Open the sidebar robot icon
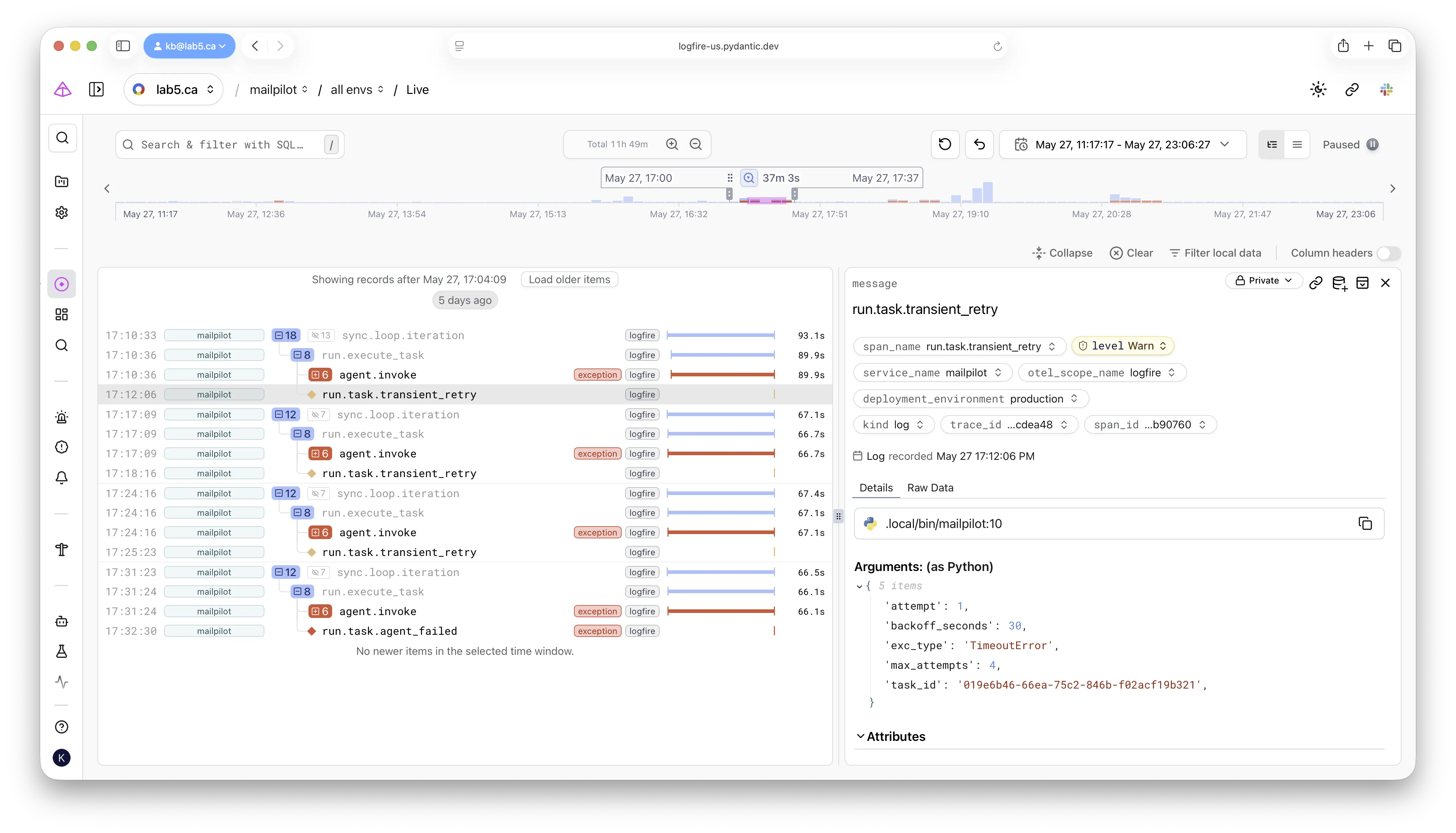The width and height of the screenshot is (1456, 833). (x=62, y=621)
